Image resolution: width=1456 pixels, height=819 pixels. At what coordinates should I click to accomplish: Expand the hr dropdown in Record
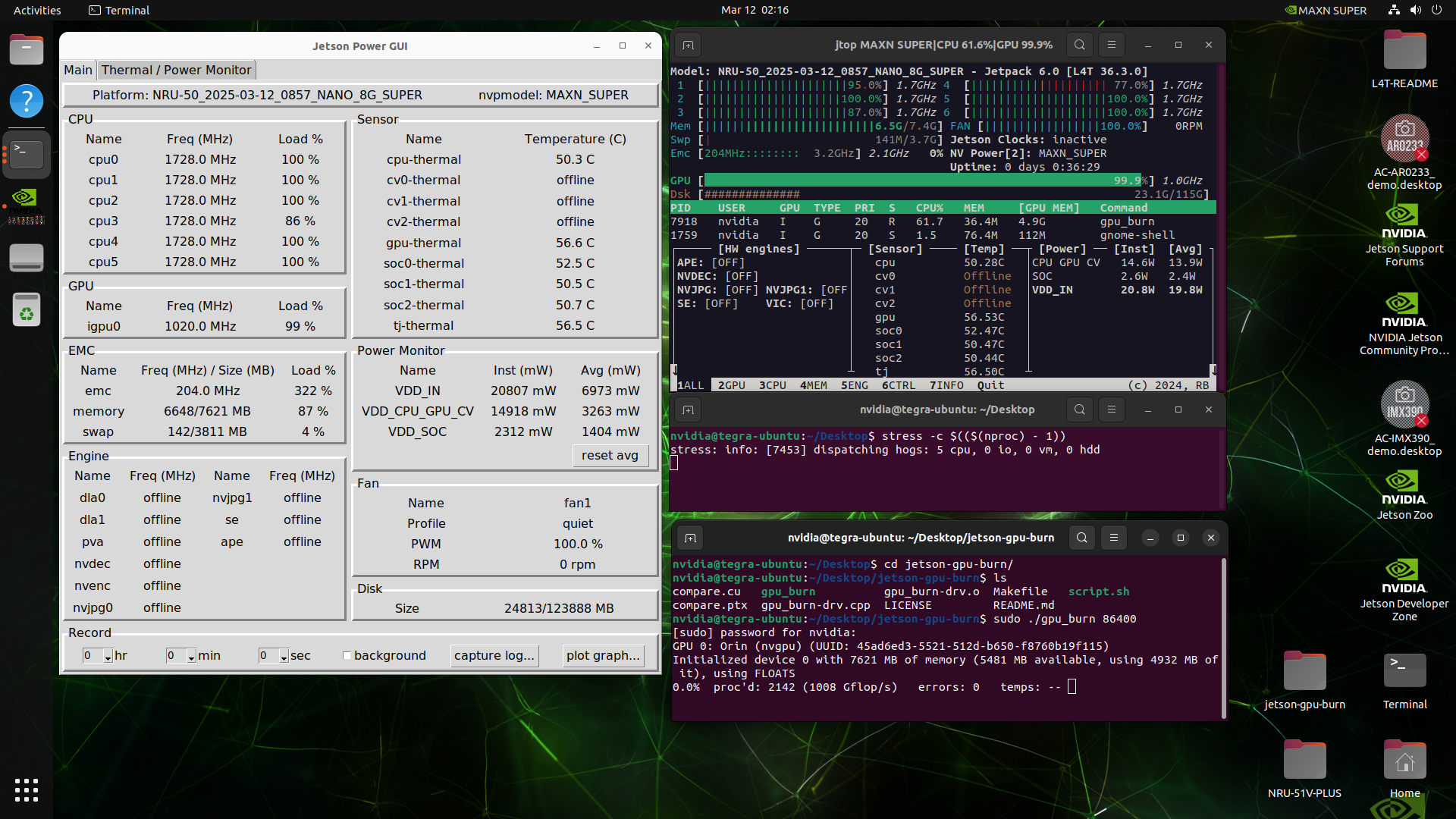[x=108, y=657]
